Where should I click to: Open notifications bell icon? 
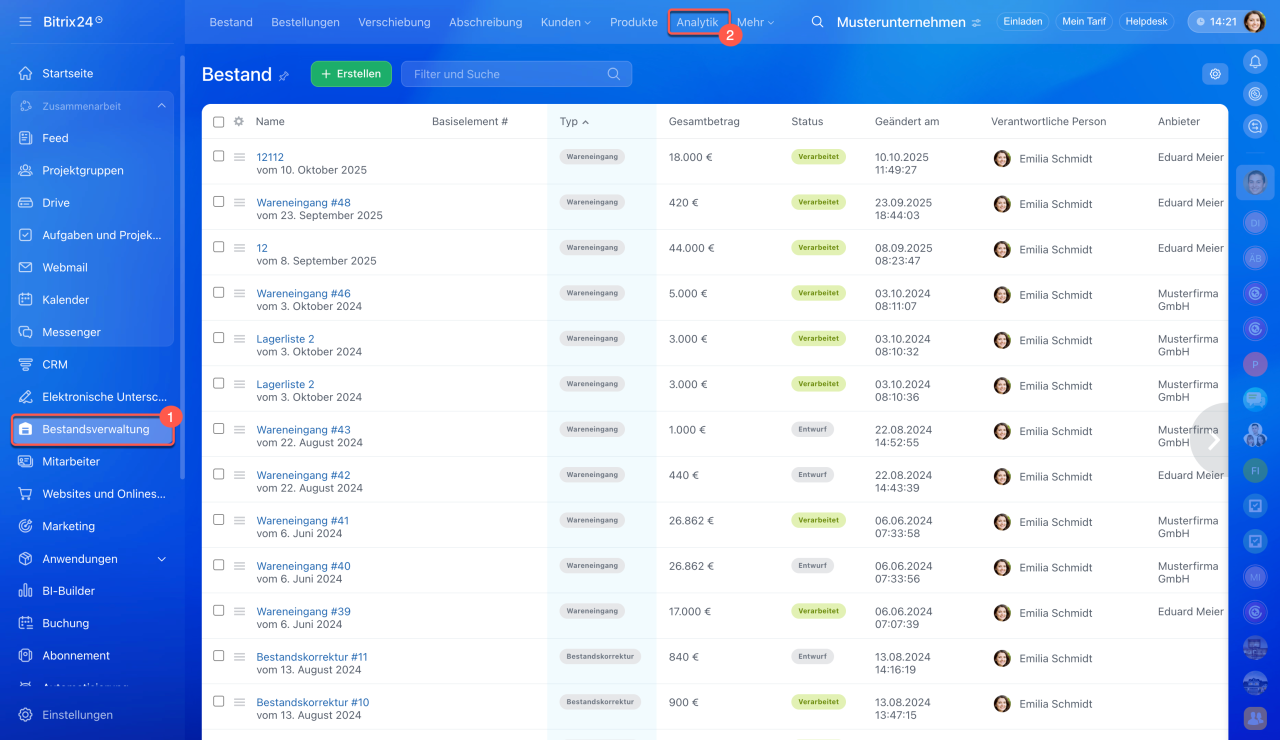1255,62
